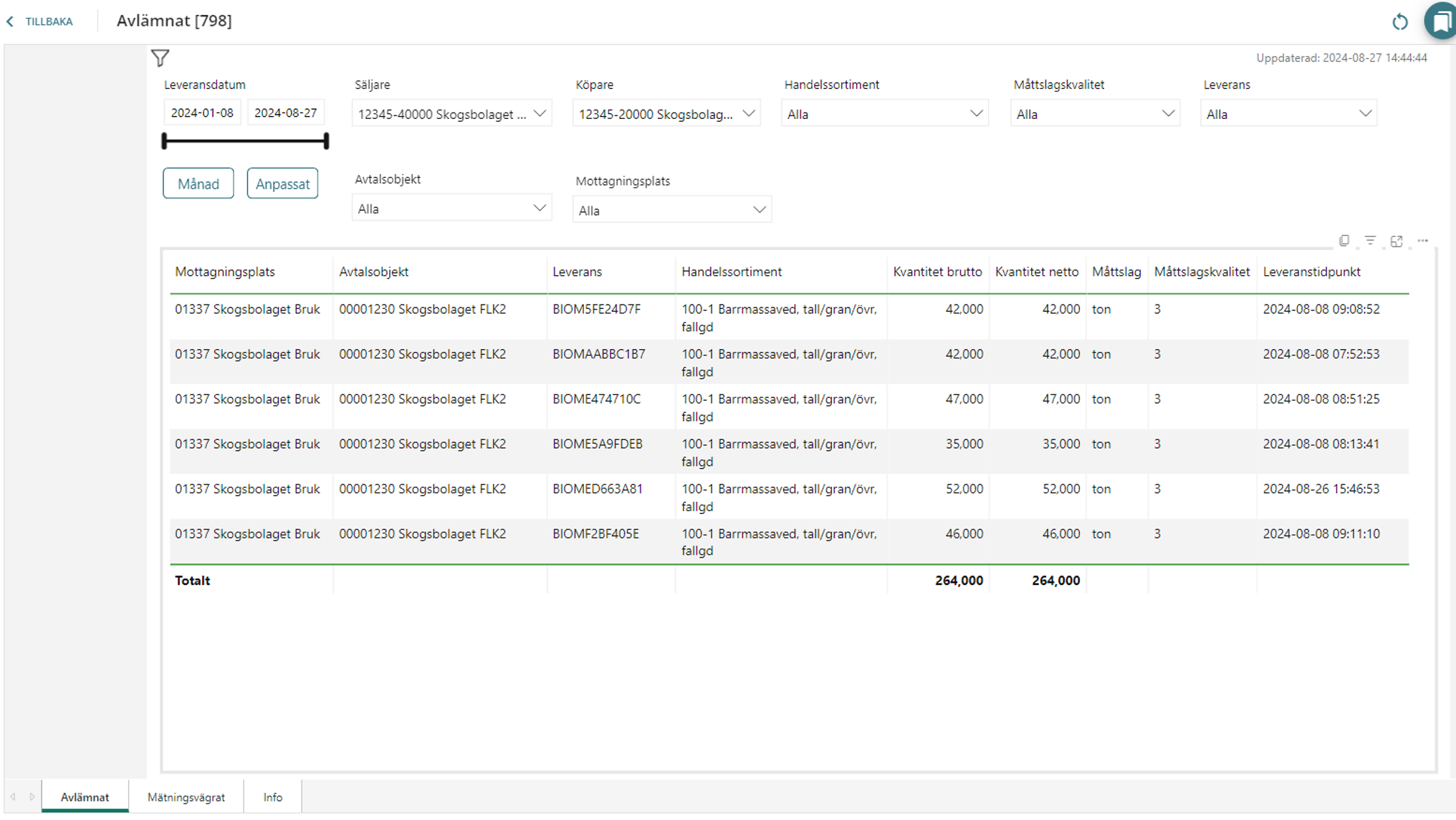Viewport: 1456px width, 820px height.
Task: Click the date range slider track
Action: [x=245, y=141]
